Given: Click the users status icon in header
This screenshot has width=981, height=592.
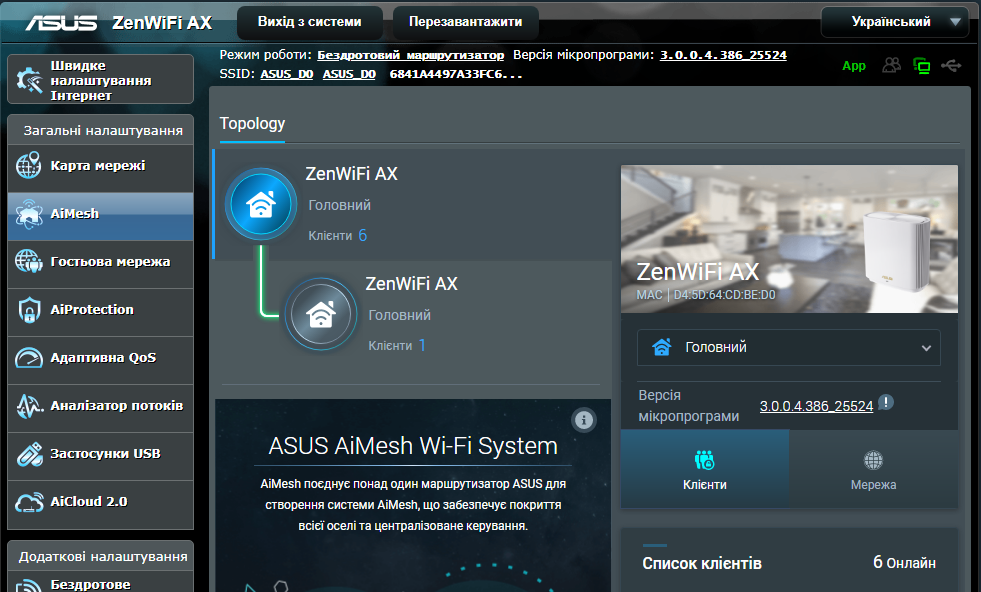Looking at the screenshot, I should click(x=892, y=65).
